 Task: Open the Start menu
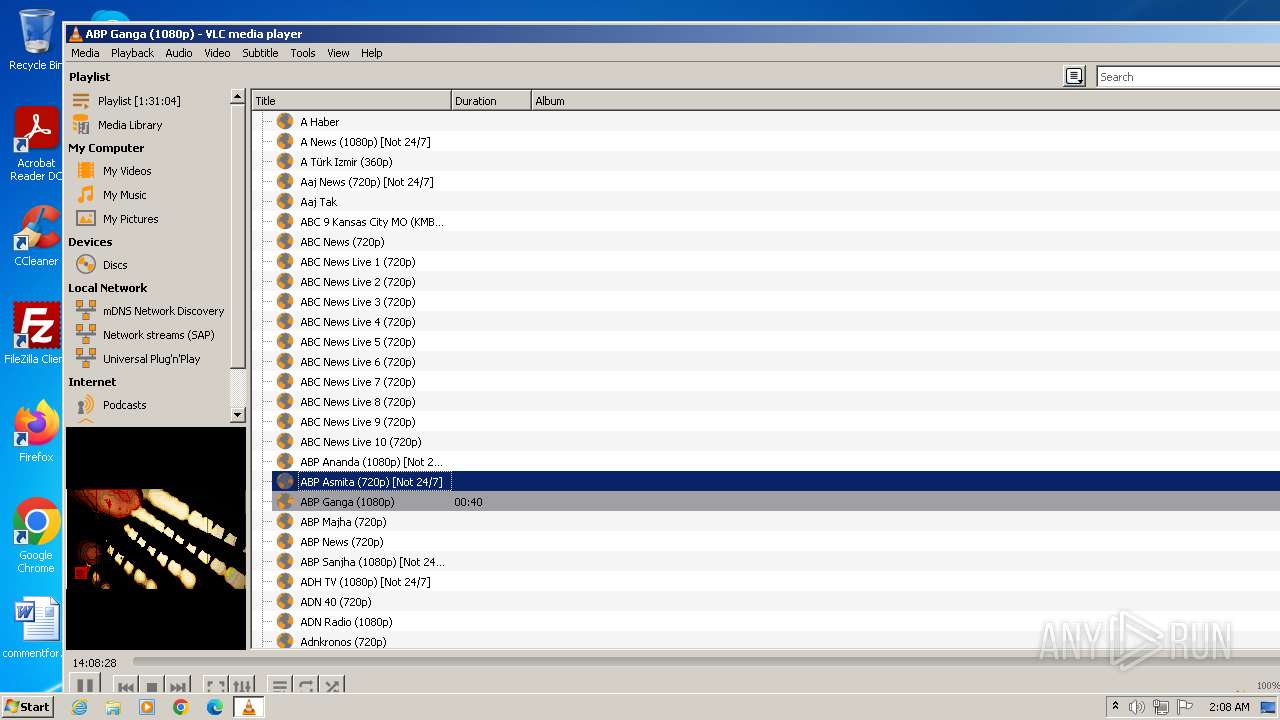click(27, 707)
